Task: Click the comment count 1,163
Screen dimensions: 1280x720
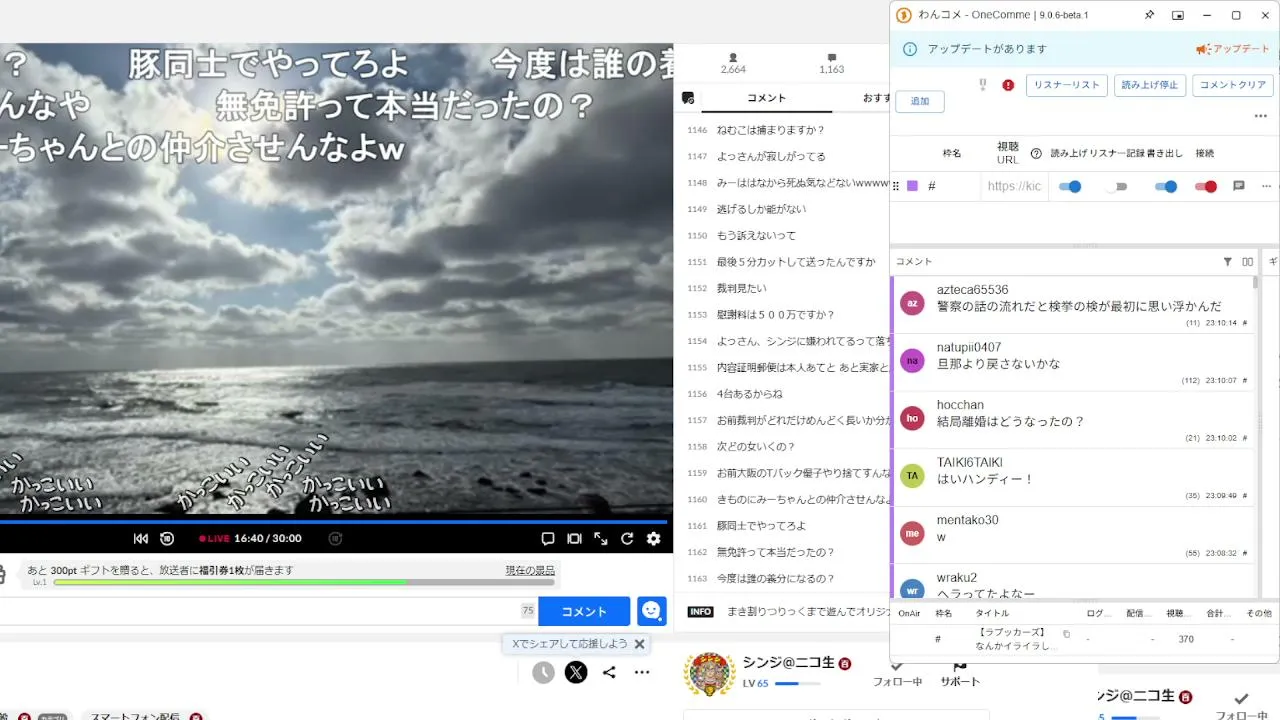Action: (832, 64)
